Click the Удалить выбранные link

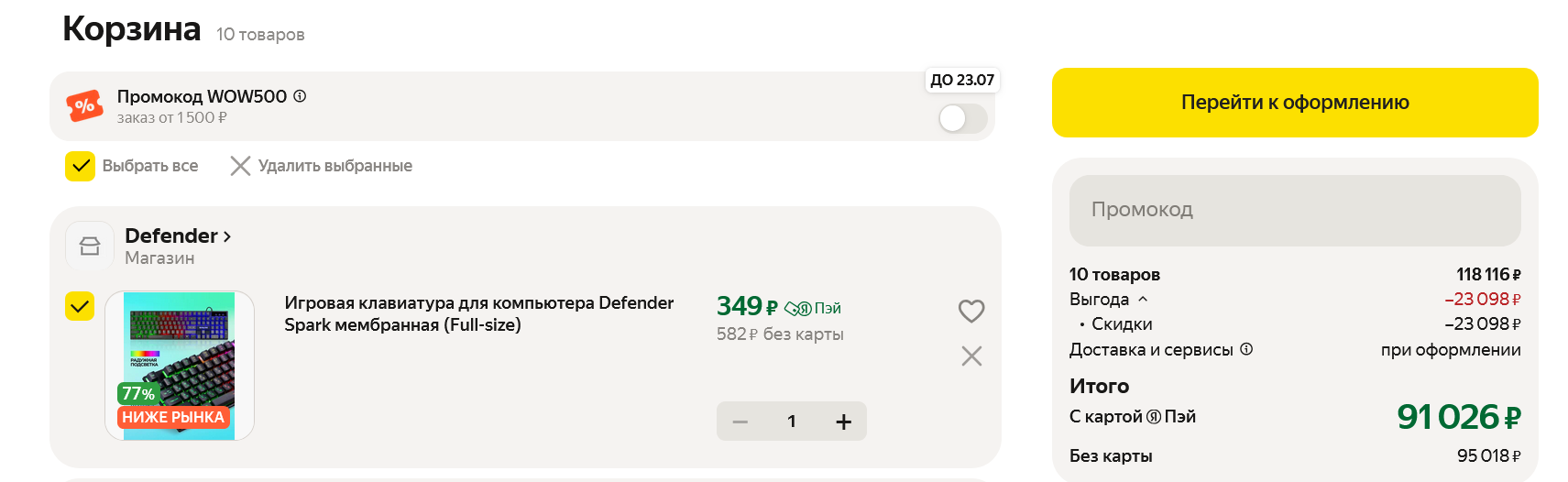[334, 166]
